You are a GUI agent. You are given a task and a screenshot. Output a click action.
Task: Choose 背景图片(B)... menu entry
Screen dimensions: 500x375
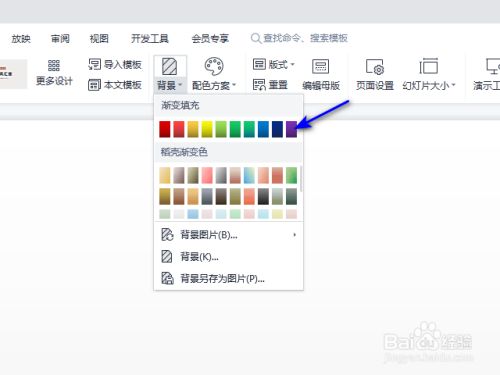pyautogui.click(x=228, y=235)
